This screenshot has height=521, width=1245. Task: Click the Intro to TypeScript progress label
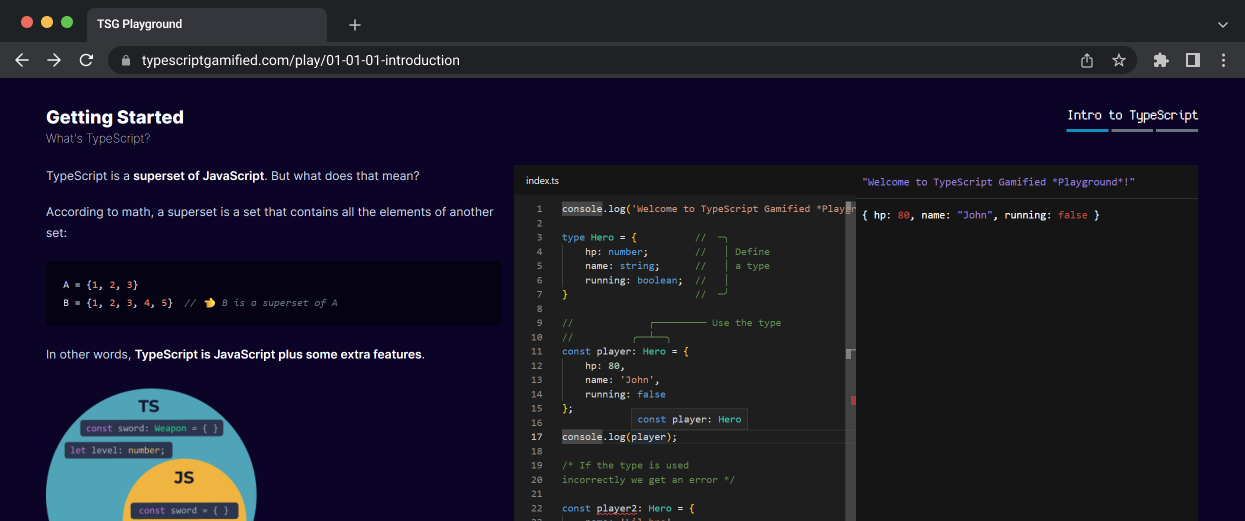click(x=1132, y=115)
